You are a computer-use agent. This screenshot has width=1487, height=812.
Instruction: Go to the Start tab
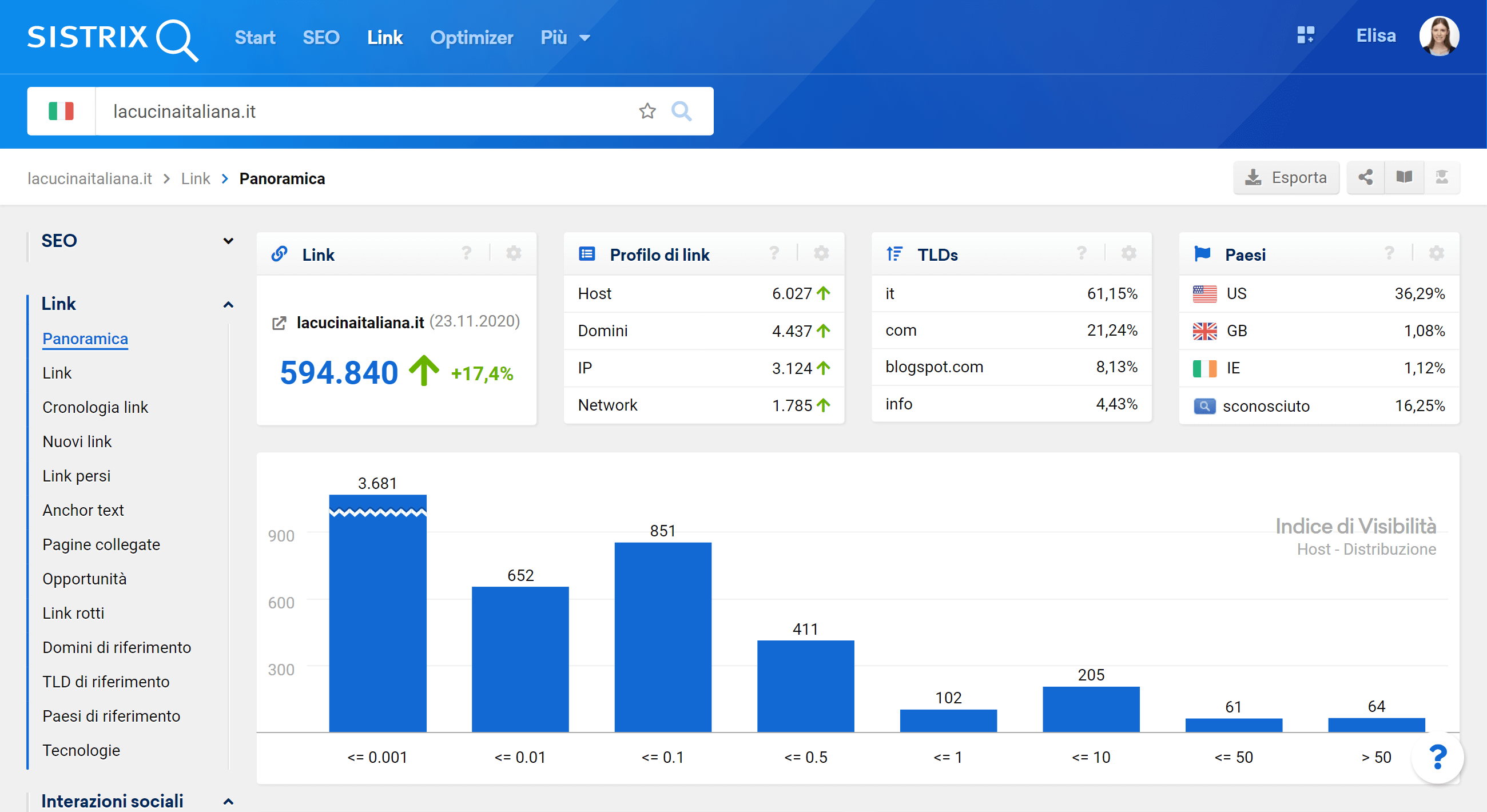tap(255, 38)
